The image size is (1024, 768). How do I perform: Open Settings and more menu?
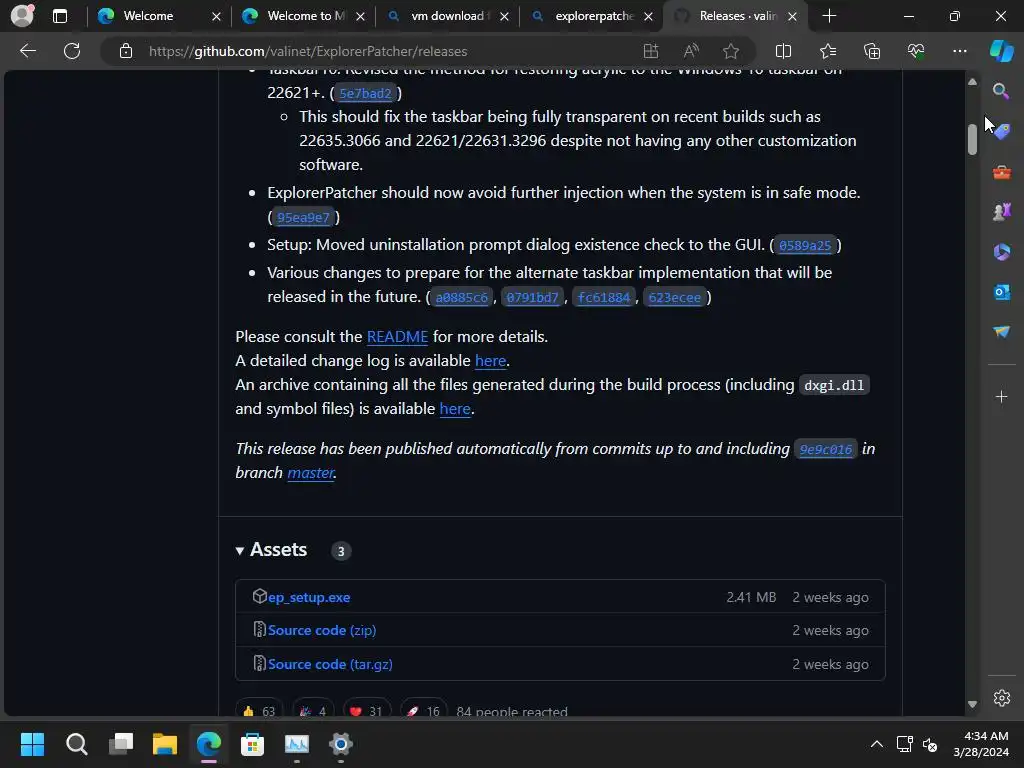click(959, 51)
